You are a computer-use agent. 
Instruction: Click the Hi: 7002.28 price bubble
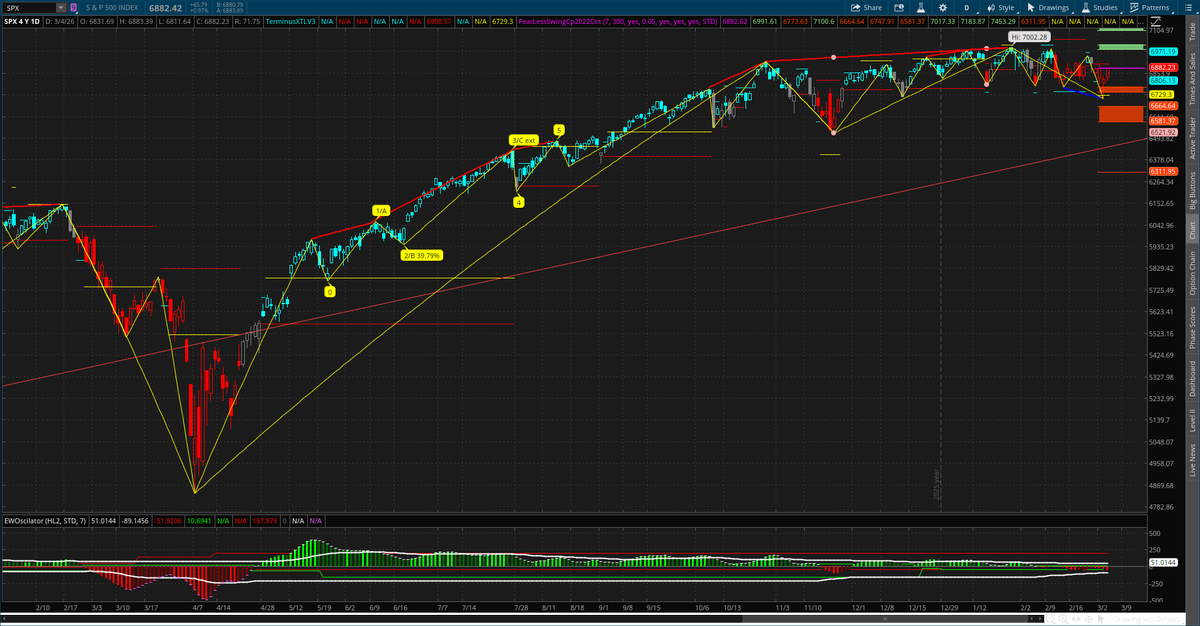1028,37
